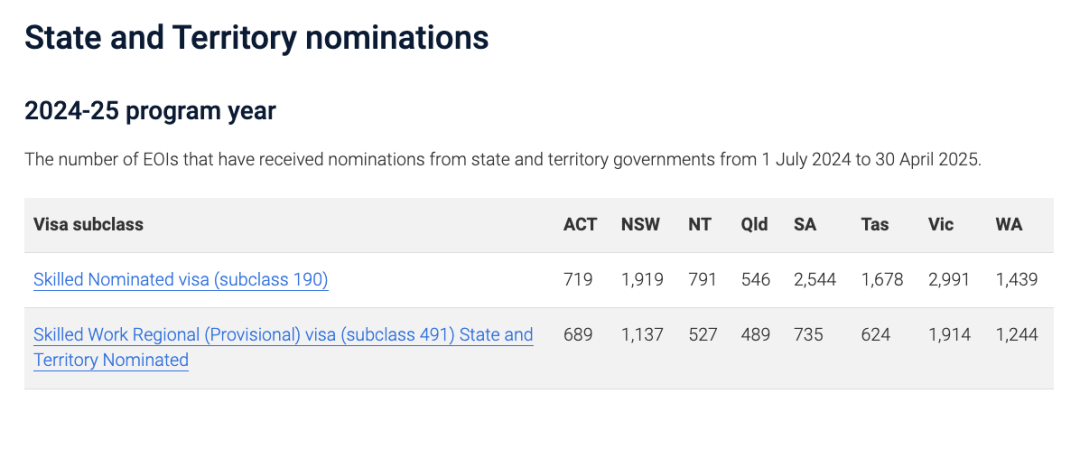Click the Visa subclass column header
The width and height of the screenshot is (1080, 450).
point(88,225)
